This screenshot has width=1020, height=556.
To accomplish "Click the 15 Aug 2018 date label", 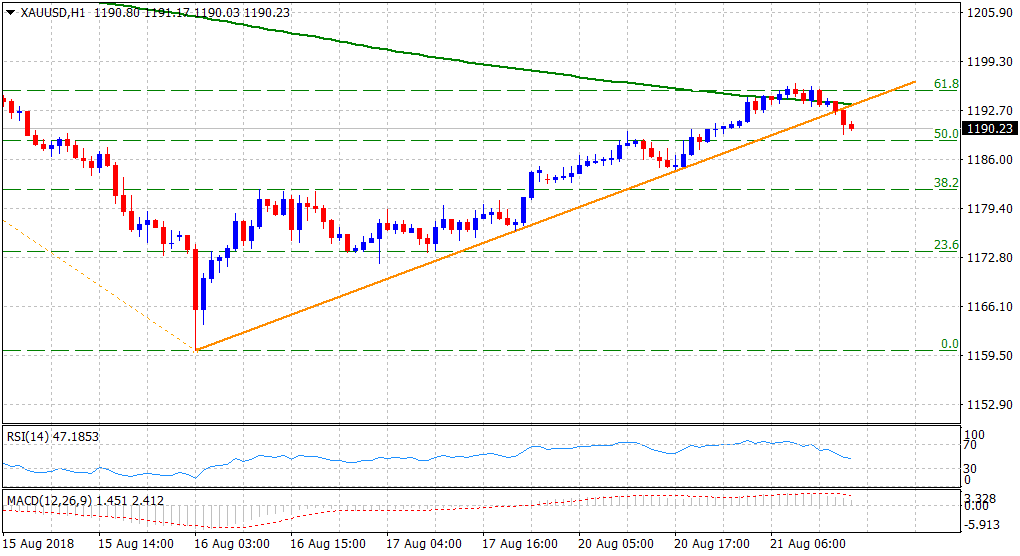I will pos(39,544).
